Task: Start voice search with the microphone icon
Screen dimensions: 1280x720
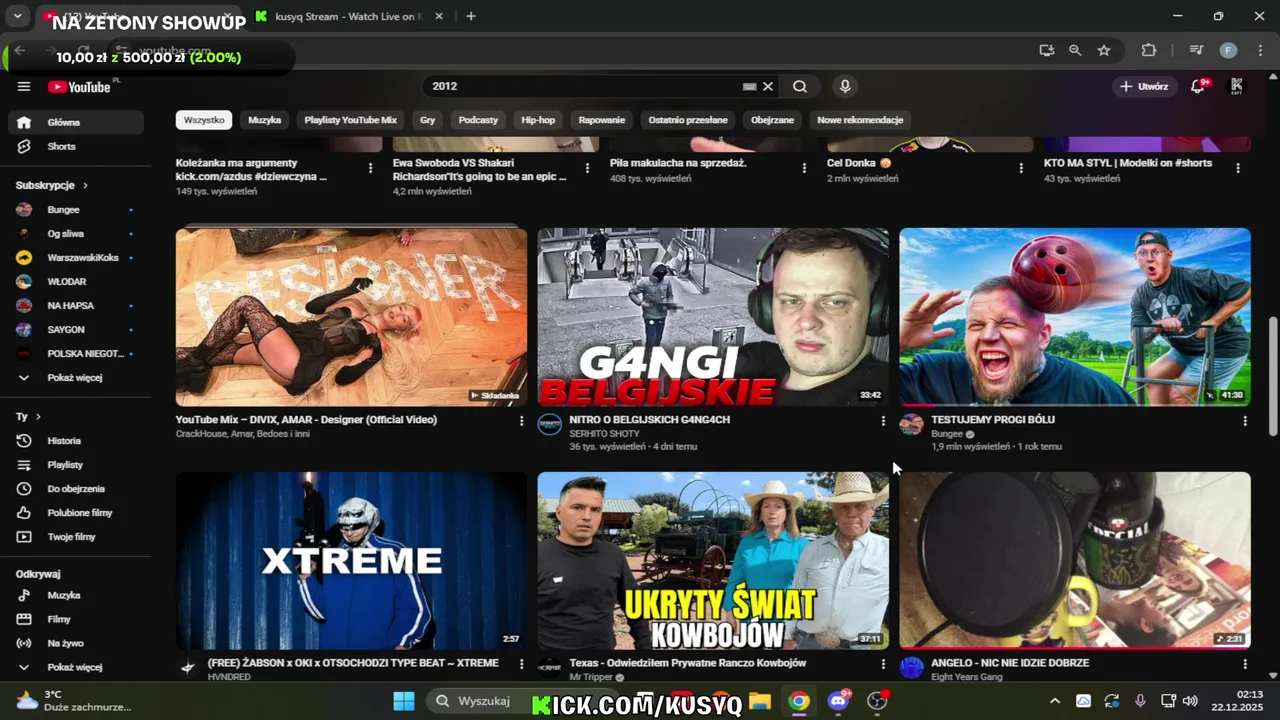Action: [845, 86]
